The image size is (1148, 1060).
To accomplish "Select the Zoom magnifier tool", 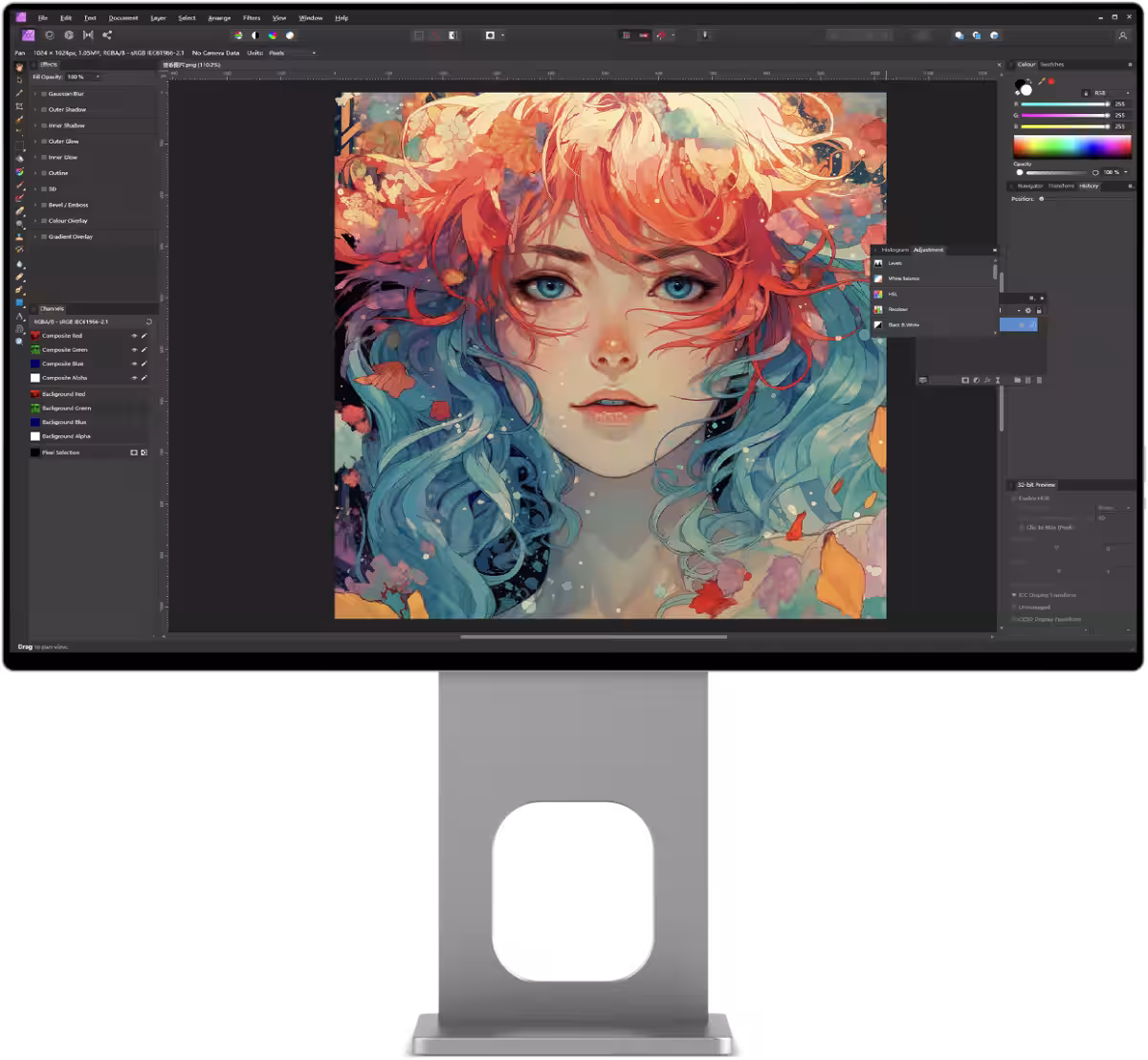I will (19, 341).
